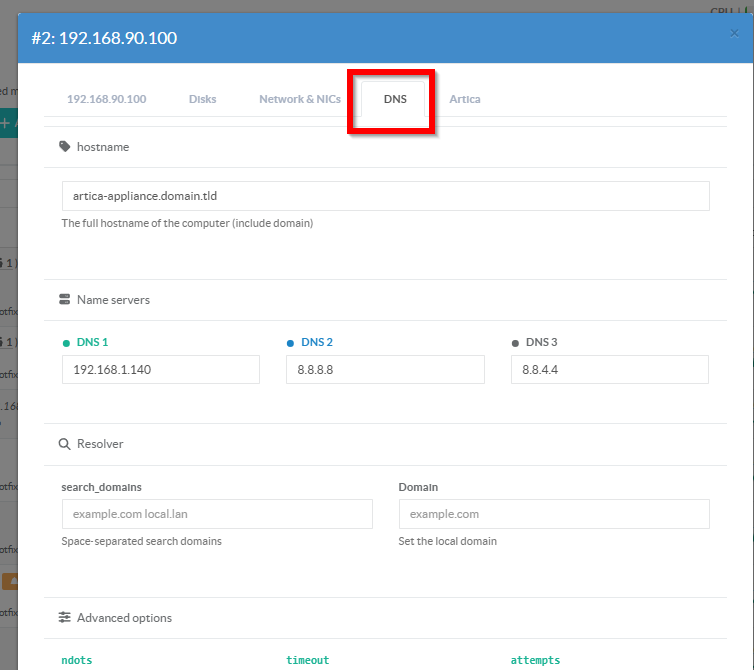Open the Artica tab
Viewport: 754px width, 670px height.
point(464,99)
